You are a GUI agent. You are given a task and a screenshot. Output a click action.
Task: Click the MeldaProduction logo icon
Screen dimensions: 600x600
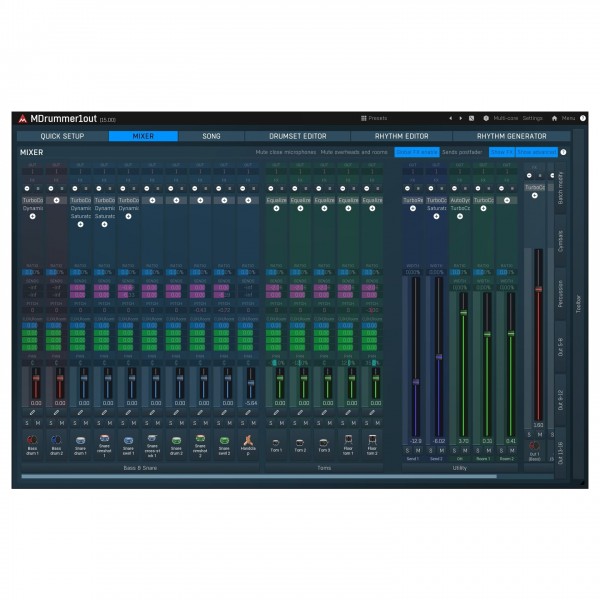coord(23,118)
